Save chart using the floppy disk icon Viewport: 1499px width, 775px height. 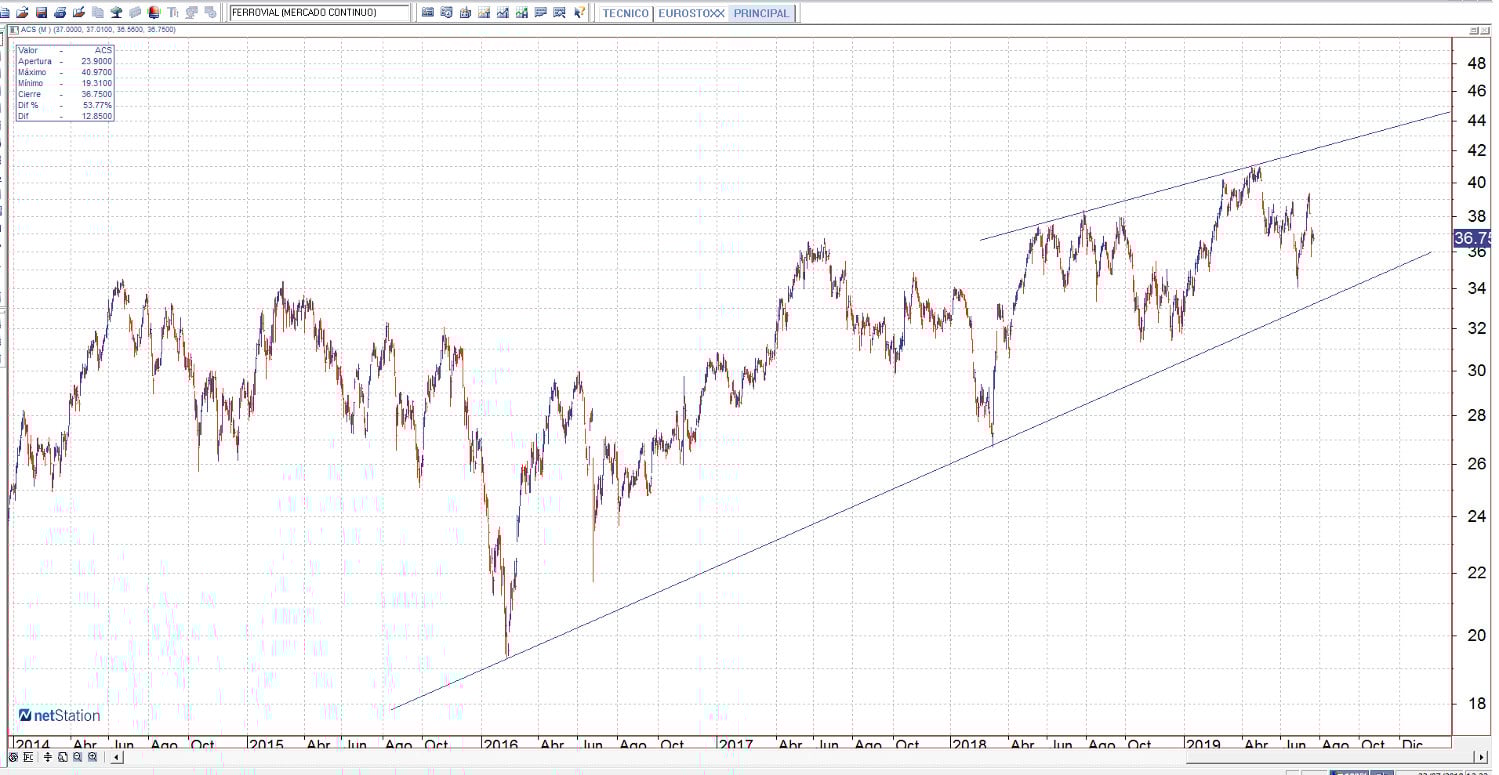tap(41, 13)
